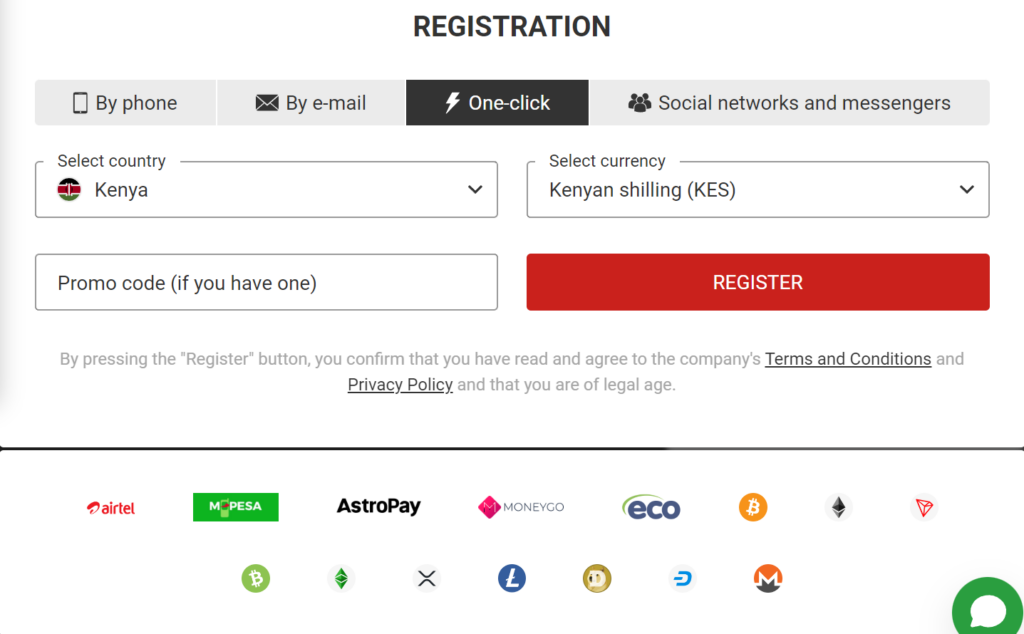
Task: Select the AstroPay payment option
Action: (378, 506)
